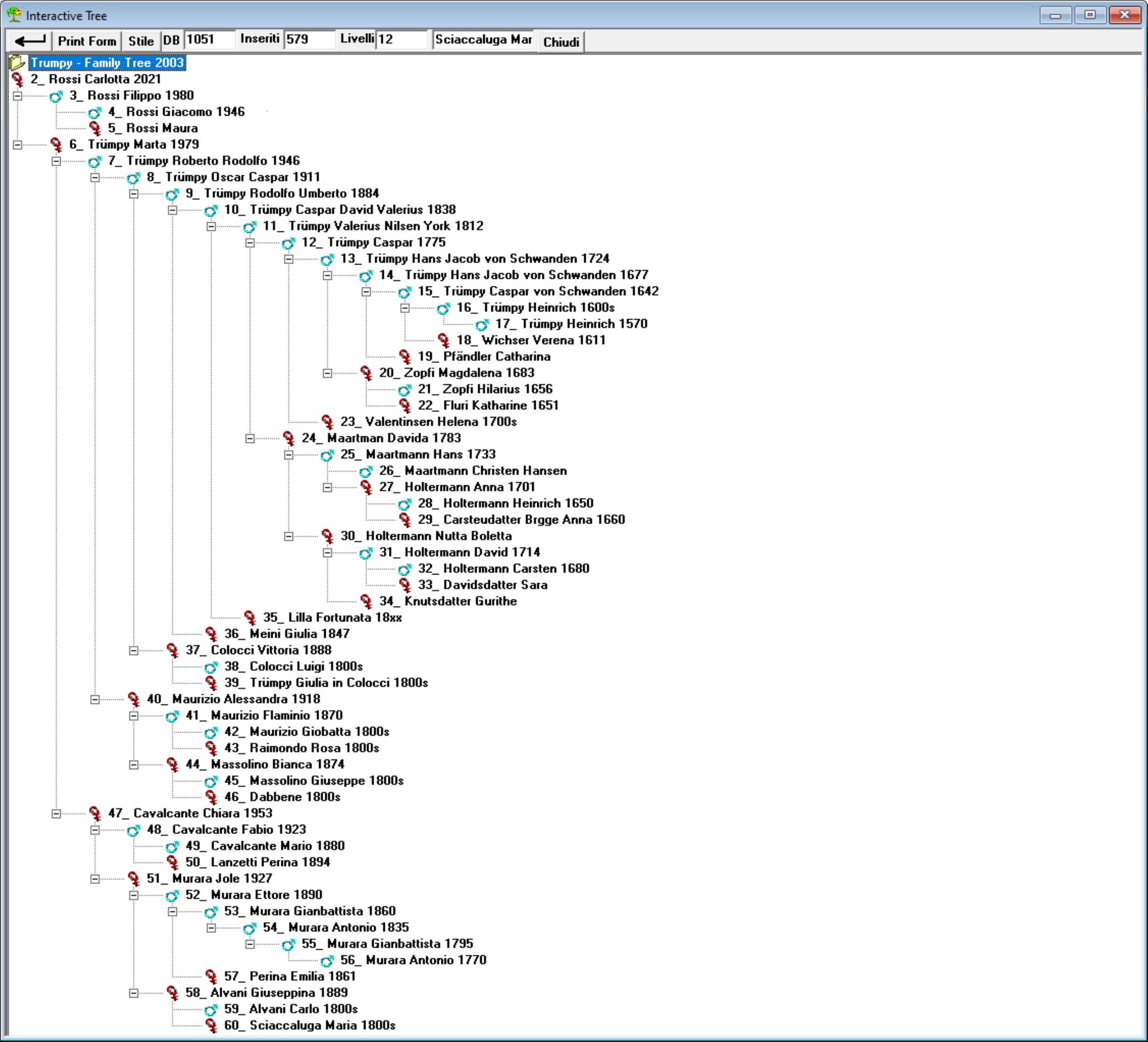Select 32_ Holtermann Carsten 1680
Image resolution: width=1148 pixels, height=1042 pixels.
(x=503, y=568)
